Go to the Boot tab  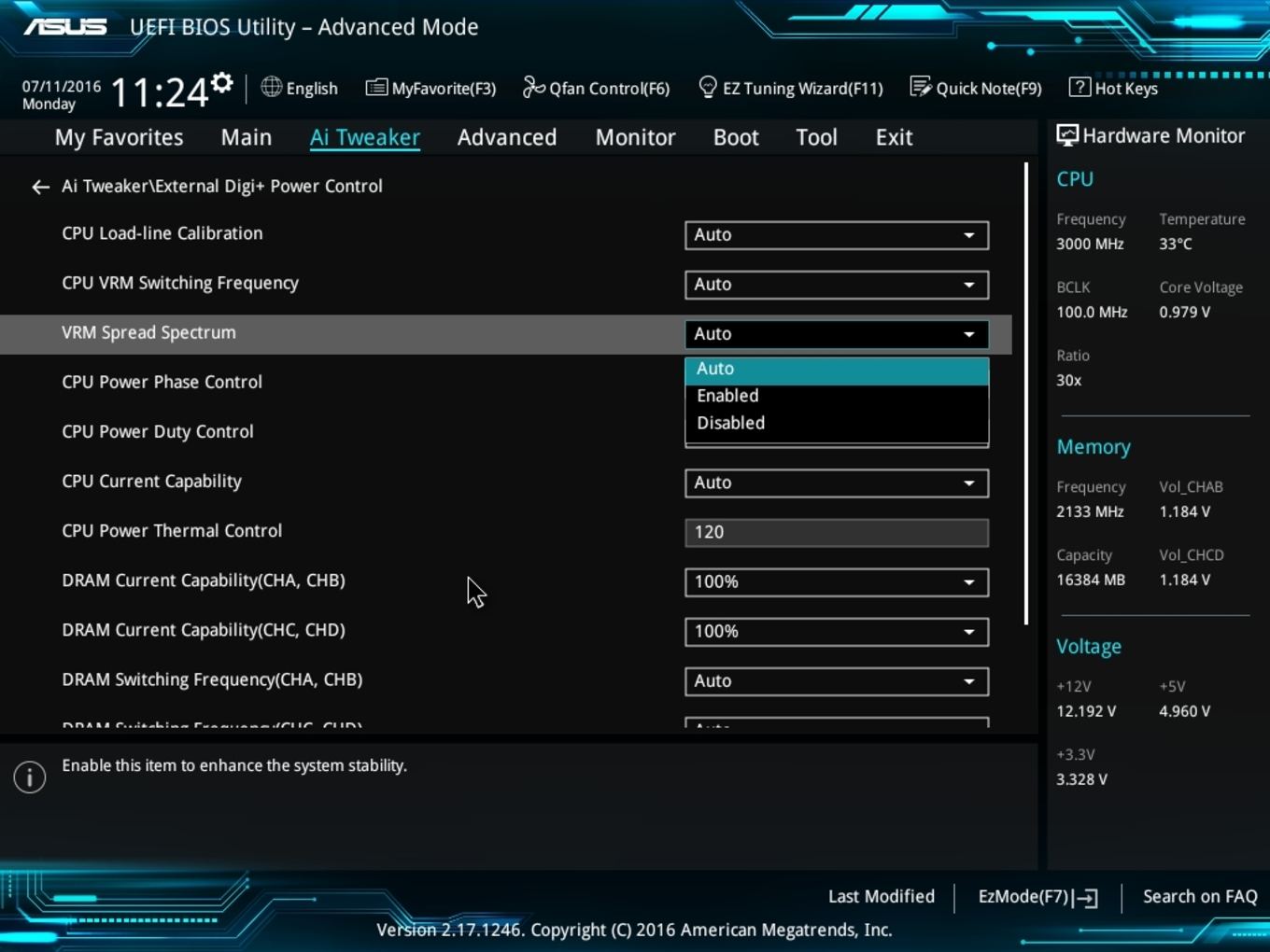pos(736,137)
